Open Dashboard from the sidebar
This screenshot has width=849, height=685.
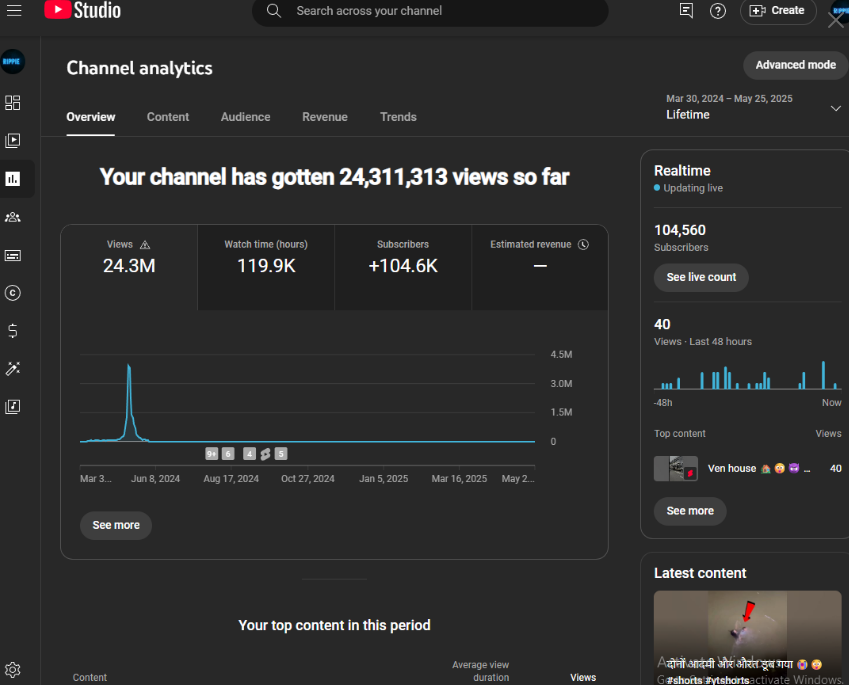(12, 103)
